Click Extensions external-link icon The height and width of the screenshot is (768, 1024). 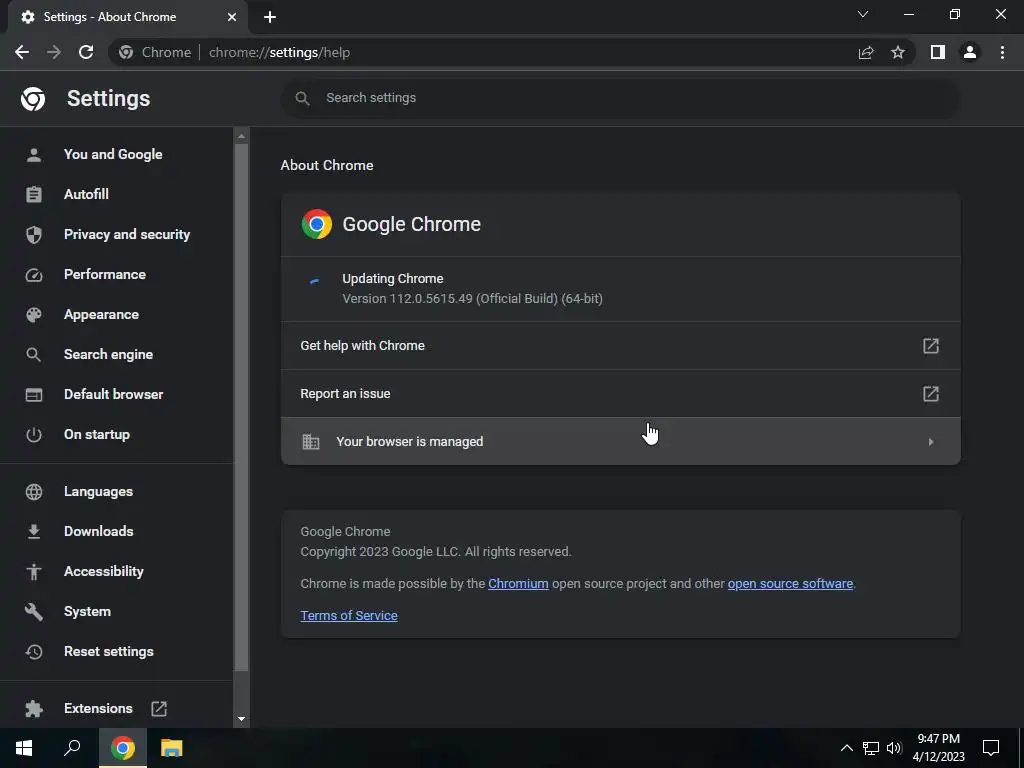pos(159,709)
